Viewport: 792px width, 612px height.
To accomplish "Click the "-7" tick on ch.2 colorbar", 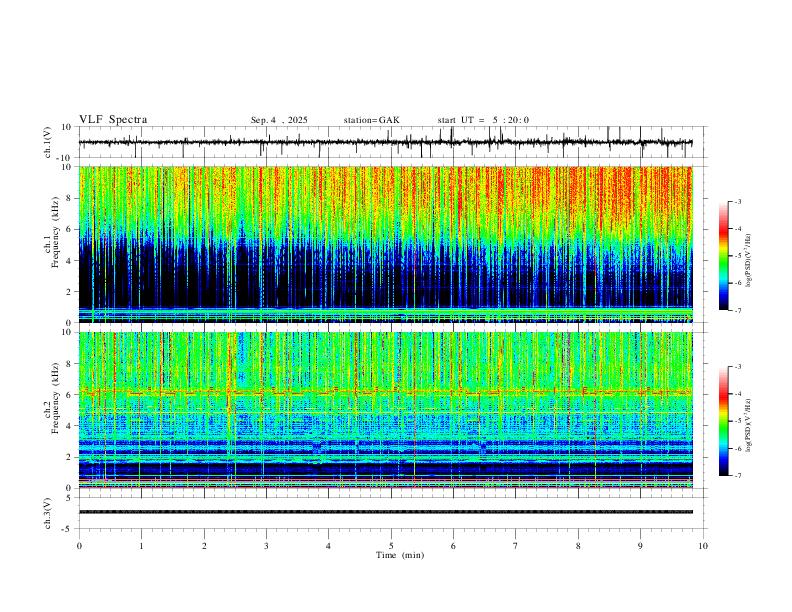I will tap(738, 476).
